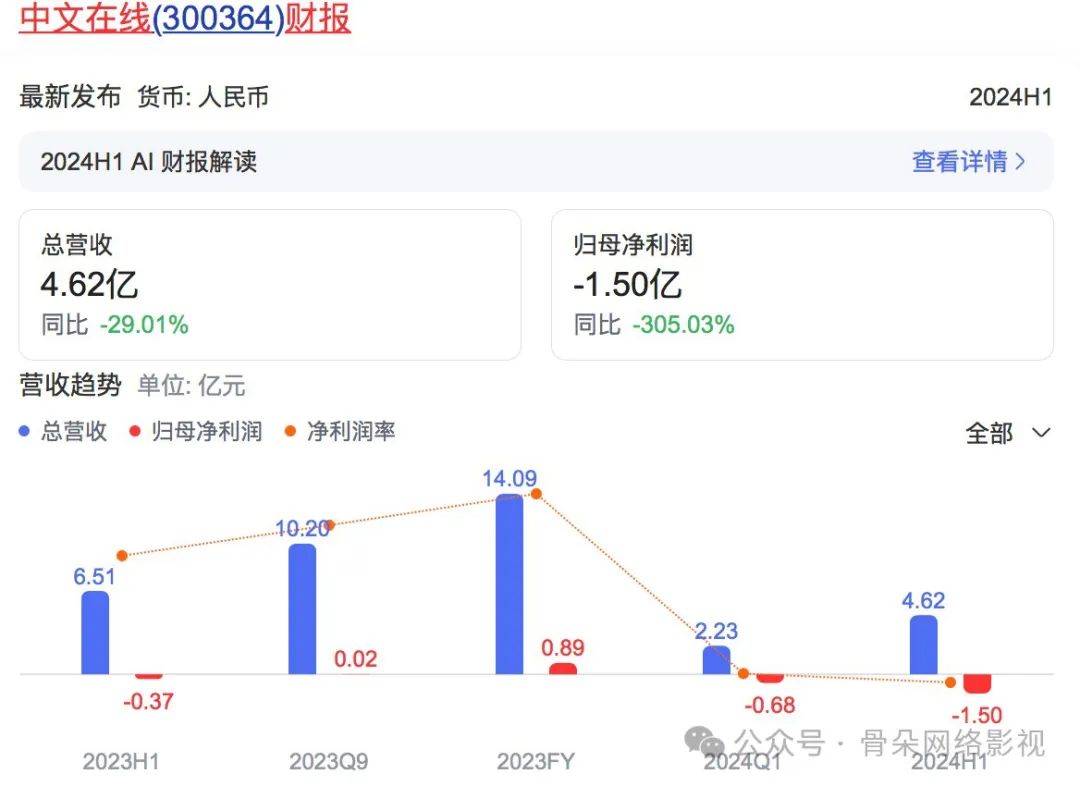
Task: Click the blue 总营收 legend dot
Action: 26,432
